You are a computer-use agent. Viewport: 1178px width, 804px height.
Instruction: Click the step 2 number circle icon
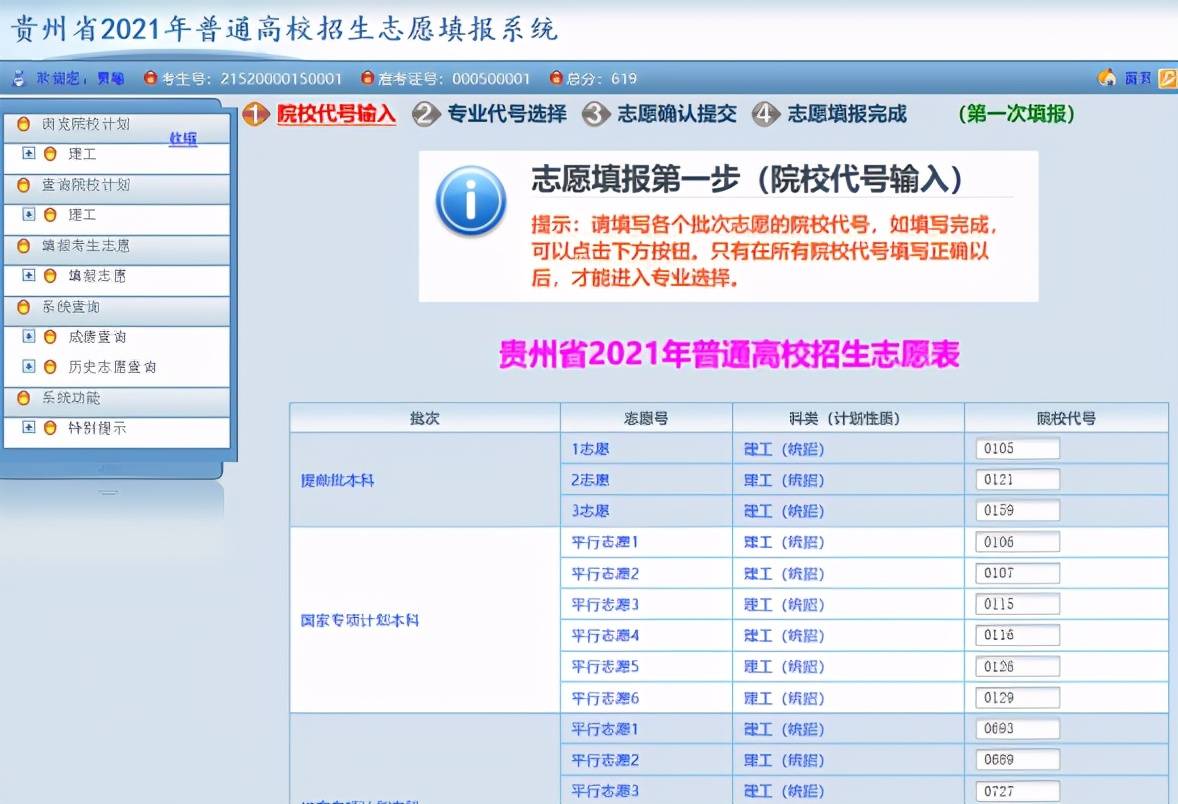[x=426, y=114]
